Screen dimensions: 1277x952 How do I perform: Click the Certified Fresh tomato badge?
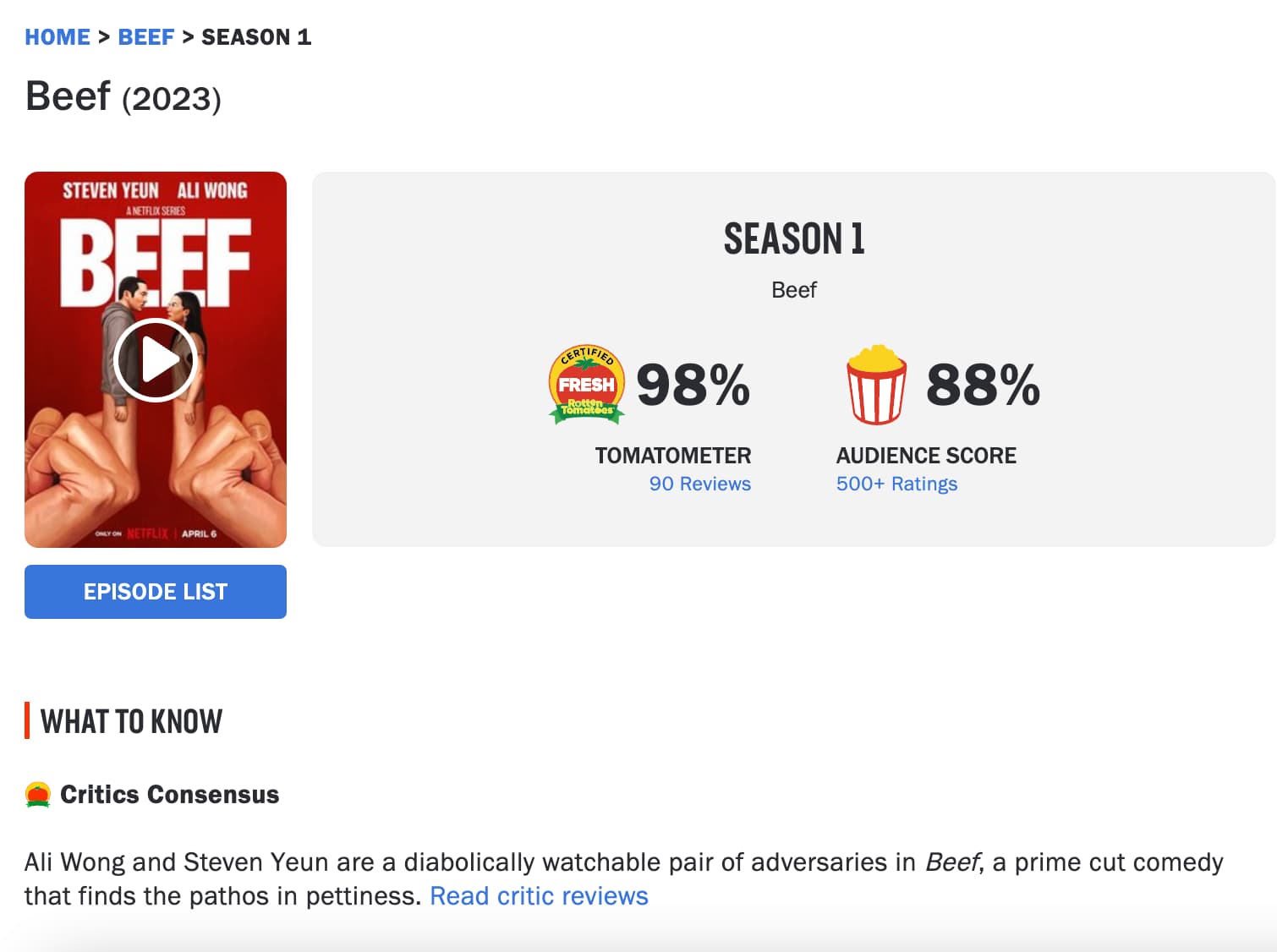click(x=587, y=385)
